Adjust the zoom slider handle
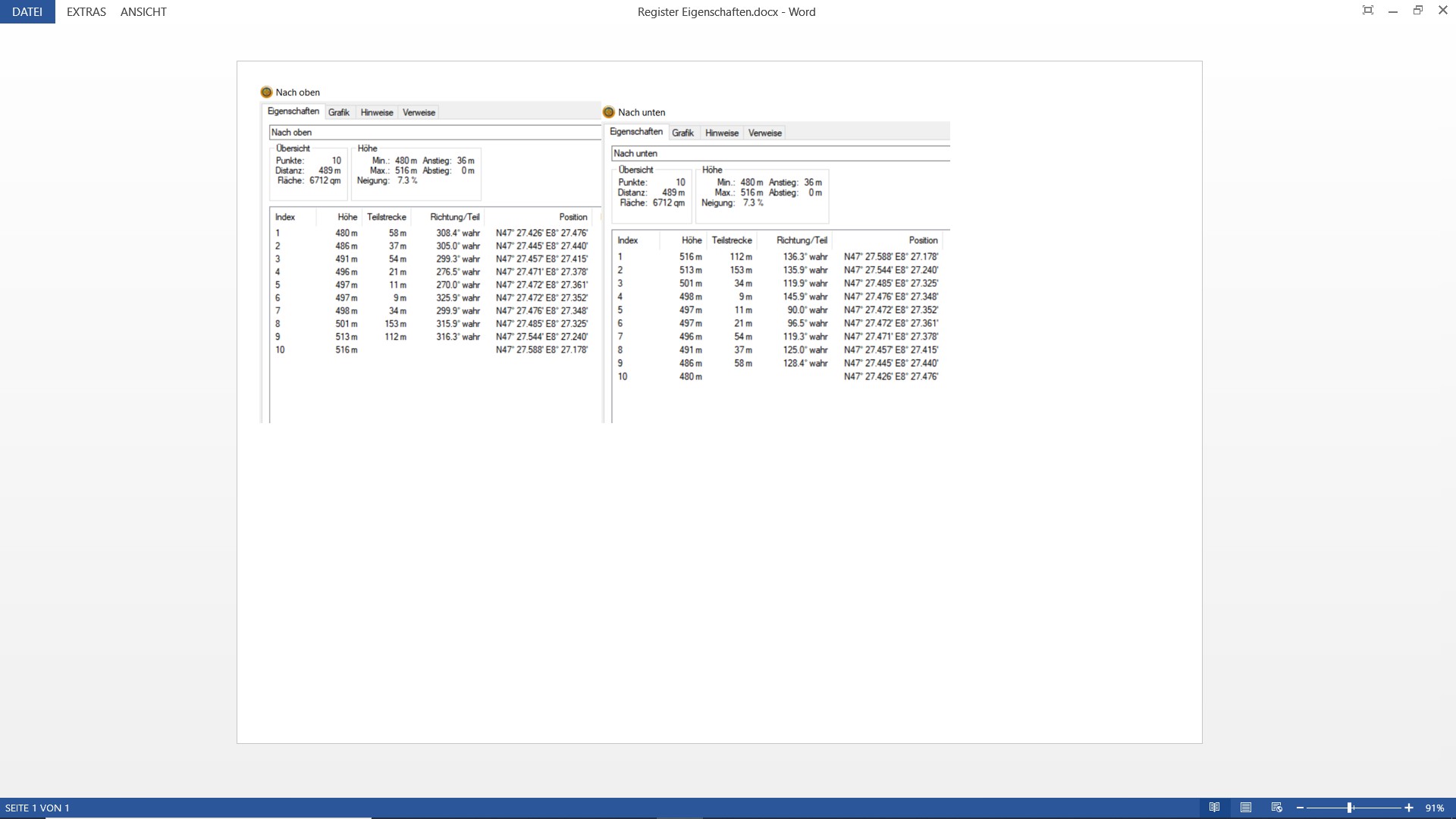Screen dimensions: 1456x819 1350,808
